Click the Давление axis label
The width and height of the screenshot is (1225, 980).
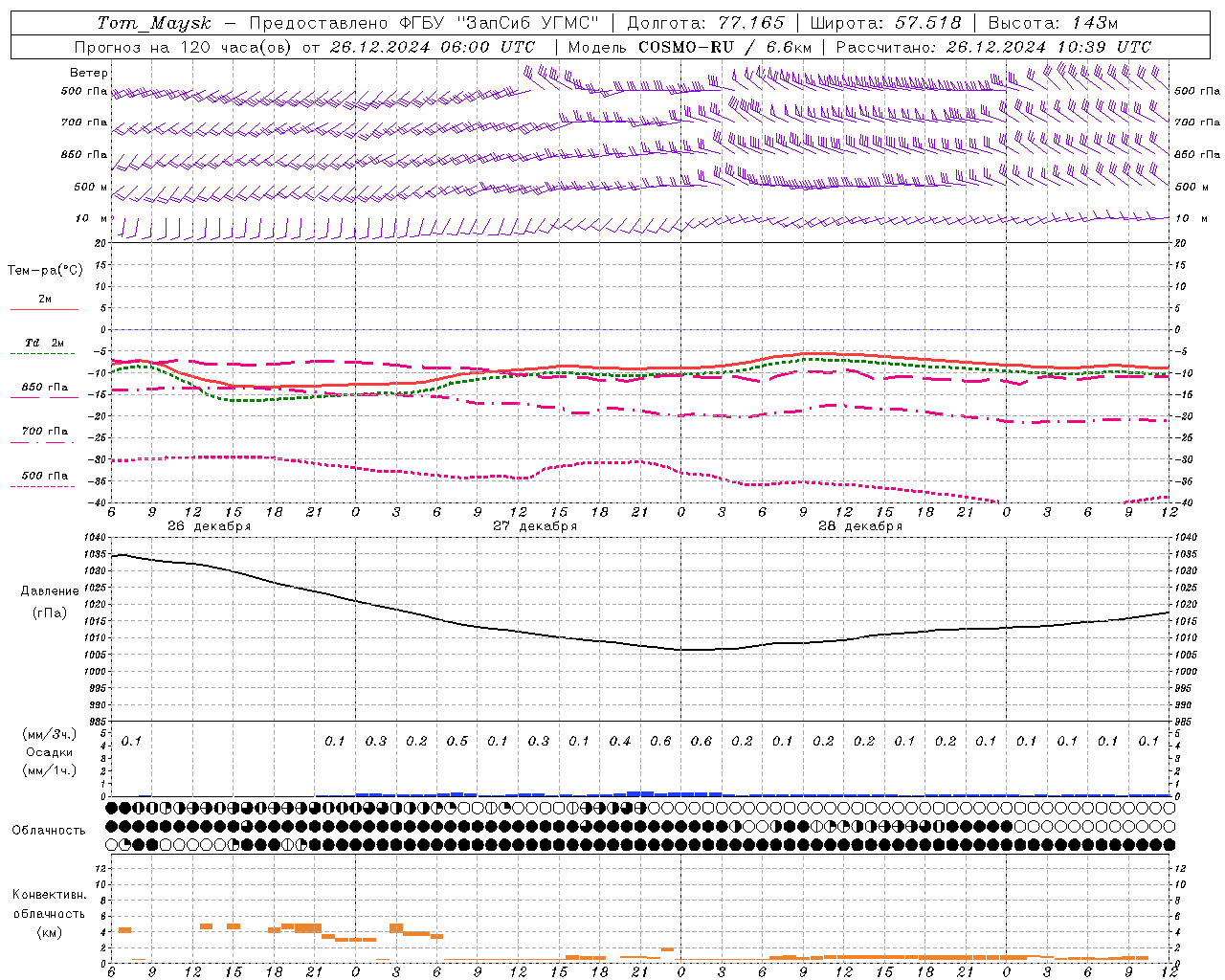click(50, 591)
